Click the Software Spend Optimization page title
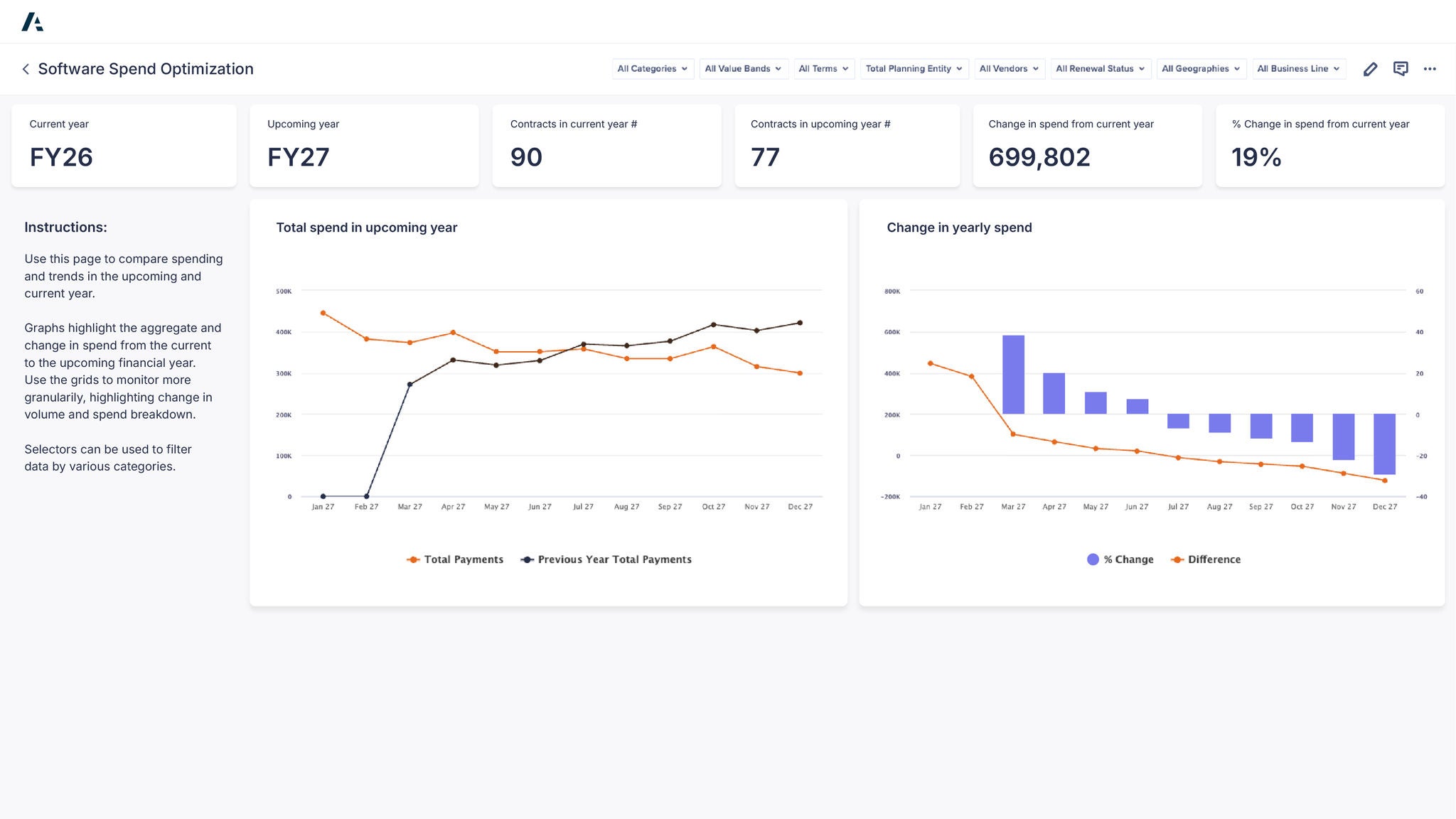This screenshot has width=1456, height=819. tap(146, 68)
